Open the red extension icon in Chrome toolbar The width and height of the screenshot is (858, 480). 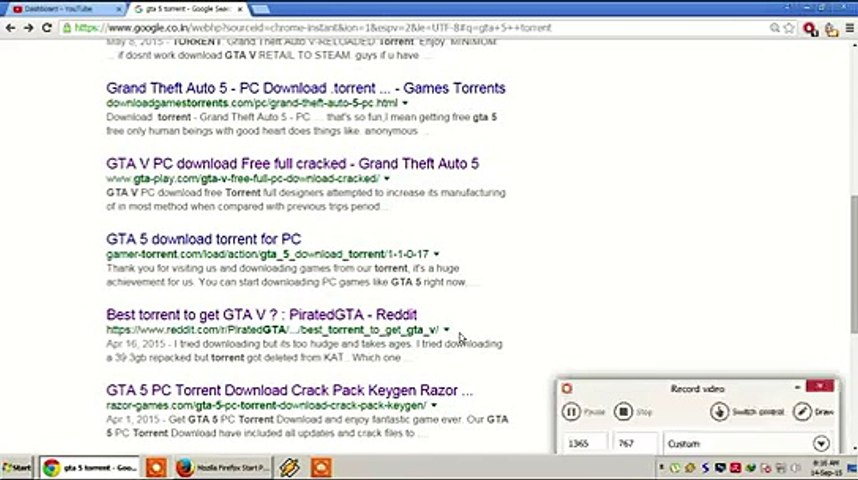(810, 29)
